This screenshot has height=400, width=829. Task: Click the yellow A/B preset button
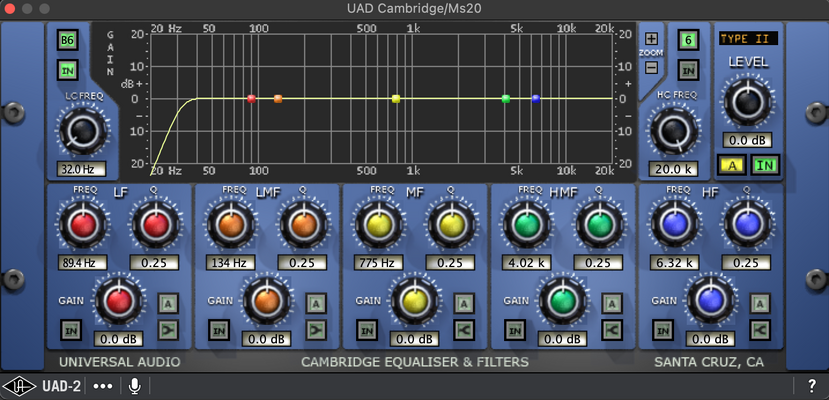732,165
